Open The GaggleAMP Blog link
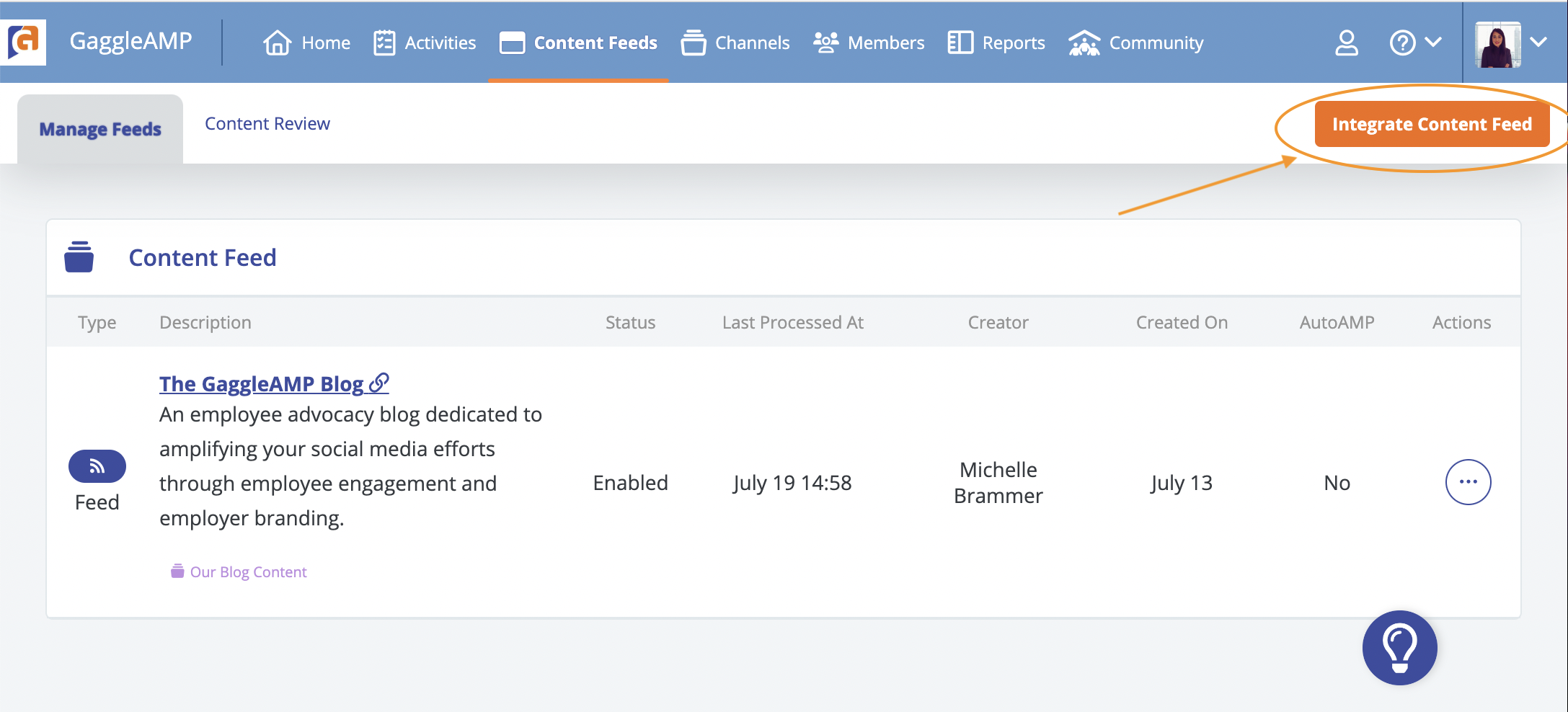 pos(274,383)
